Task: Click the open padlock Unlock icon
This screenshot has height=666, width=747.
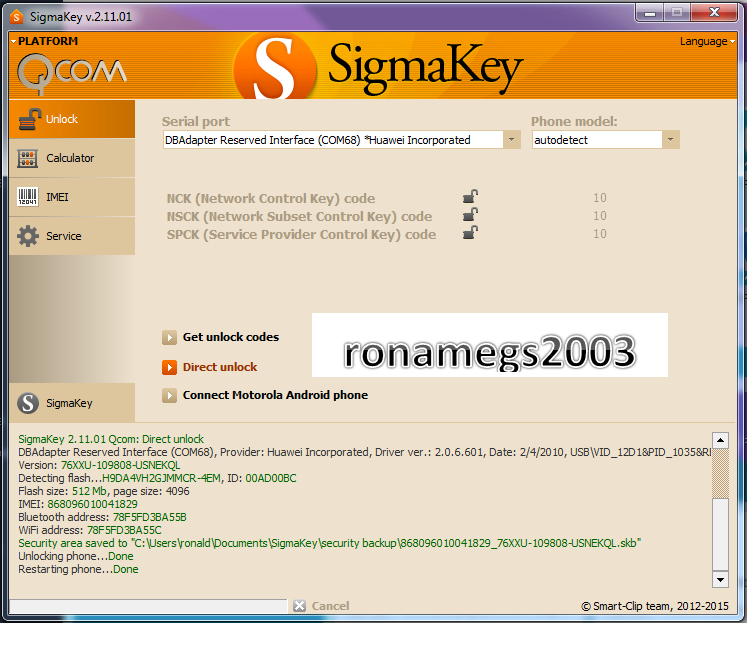Action: click(x=29, y=119)
